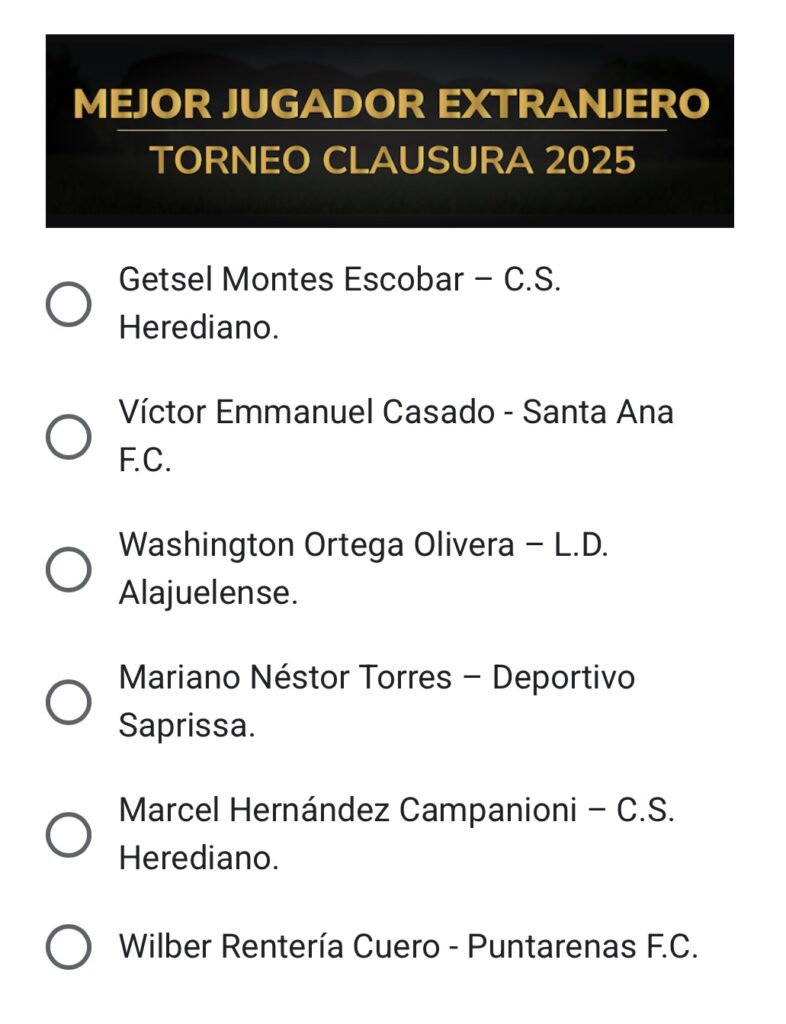The width and height of the screenshot is (786, 1024).
Task: Pick the Washington Ortega Olivera radio button
Action: 69,570
